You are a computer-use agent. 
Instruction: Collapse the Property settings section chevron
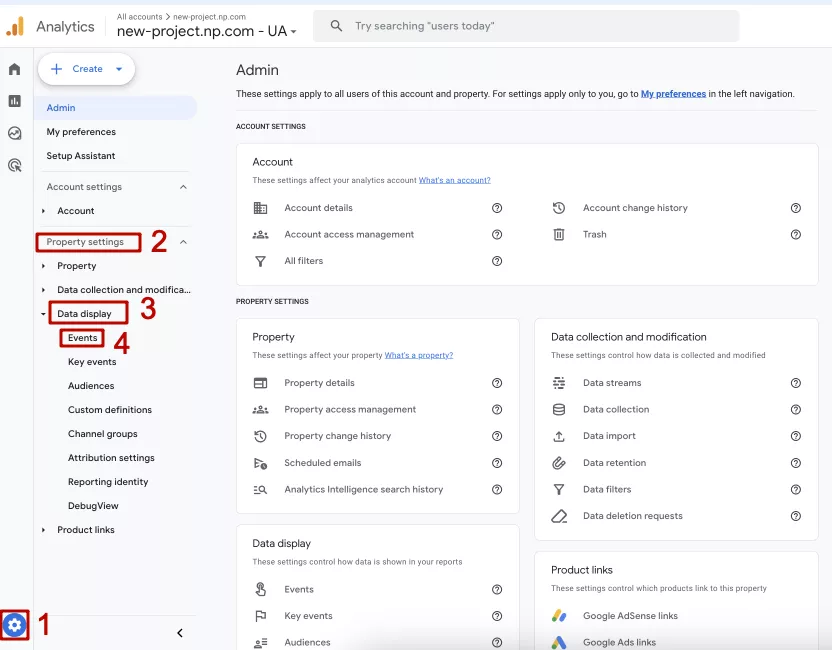tap(183, 242)
